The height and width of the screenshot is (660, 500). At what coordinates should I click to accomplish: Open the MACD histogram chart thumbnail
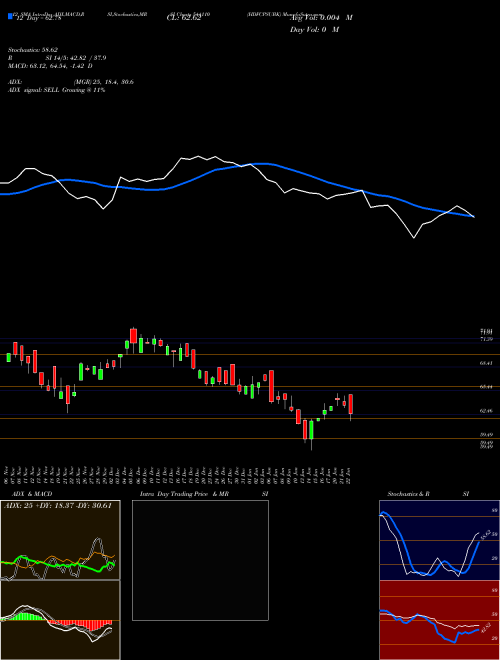(x=60, y=620)
